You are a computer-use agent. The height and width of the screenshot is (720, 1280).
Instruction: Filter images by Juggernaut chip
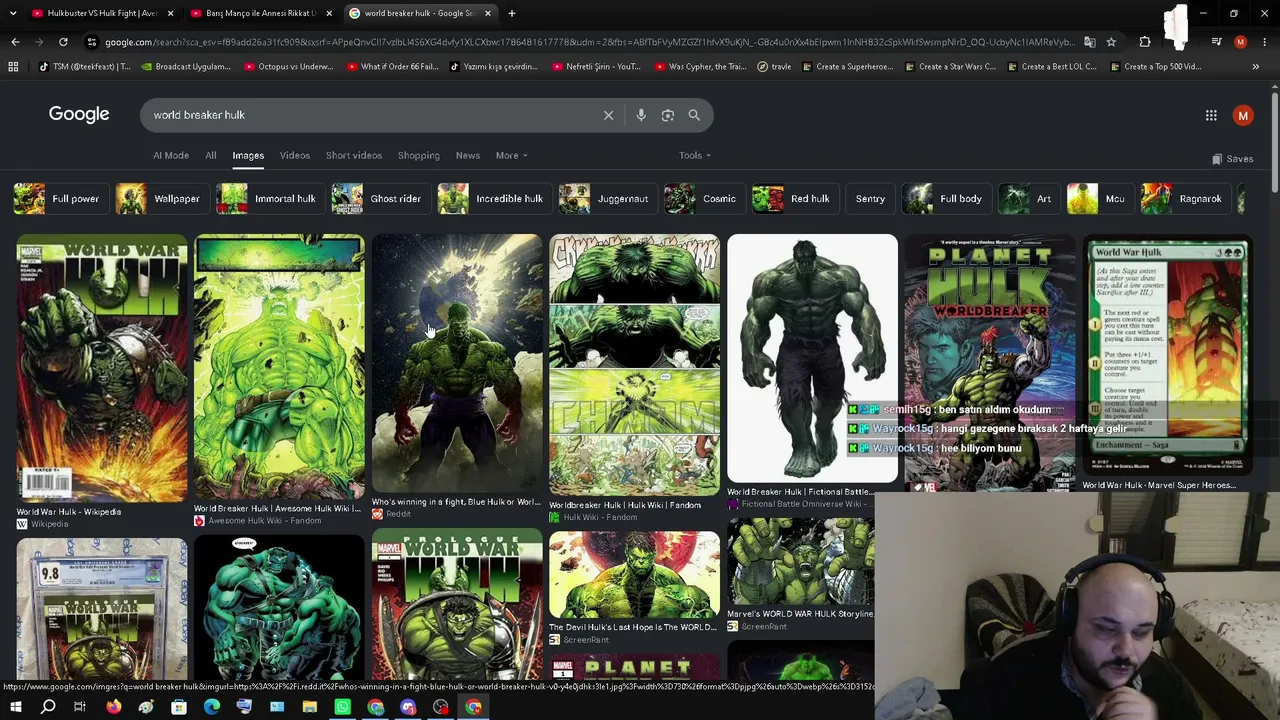click(606, 199)
